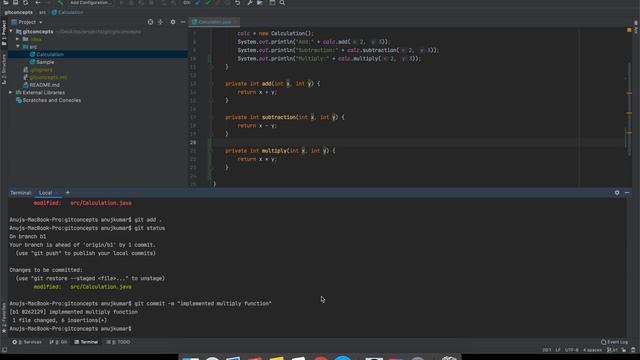The image size is (640, 360).
Task: Click the gitconcepts breadcrumb
Action: click(18, 12)
